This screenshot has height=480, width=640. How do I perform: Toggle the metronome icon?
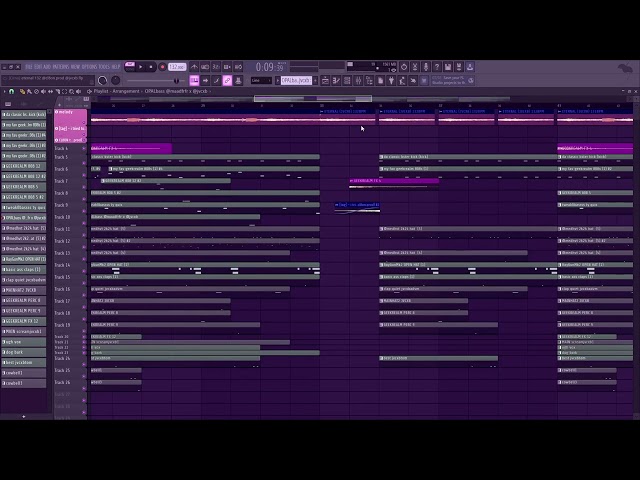pos(194,67)
